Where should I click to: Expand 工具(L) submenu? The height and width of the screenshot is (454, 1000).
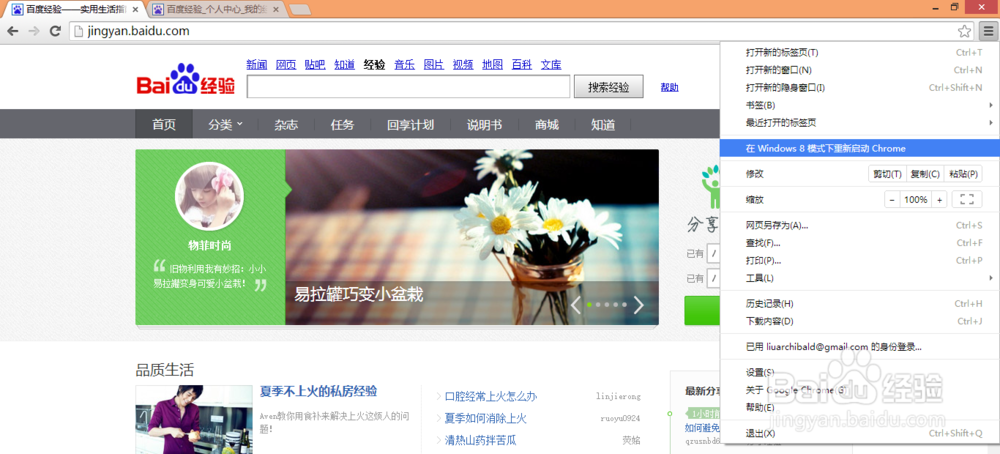pyautogui.click(x=860, y=278)
